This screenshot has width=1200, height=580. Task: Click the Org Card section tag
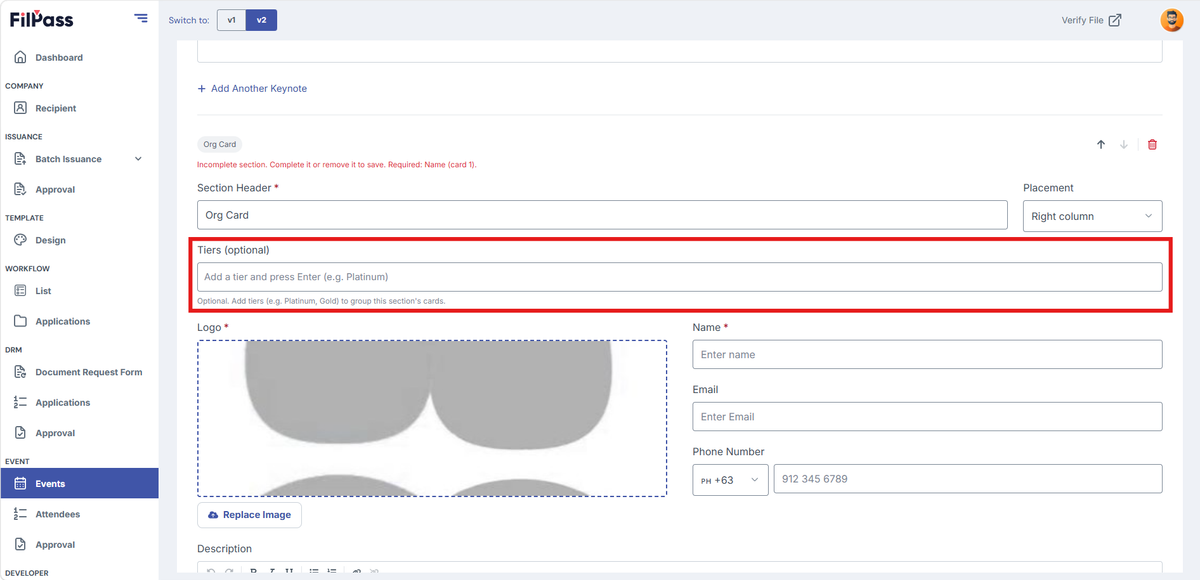(x=220, y=145)
